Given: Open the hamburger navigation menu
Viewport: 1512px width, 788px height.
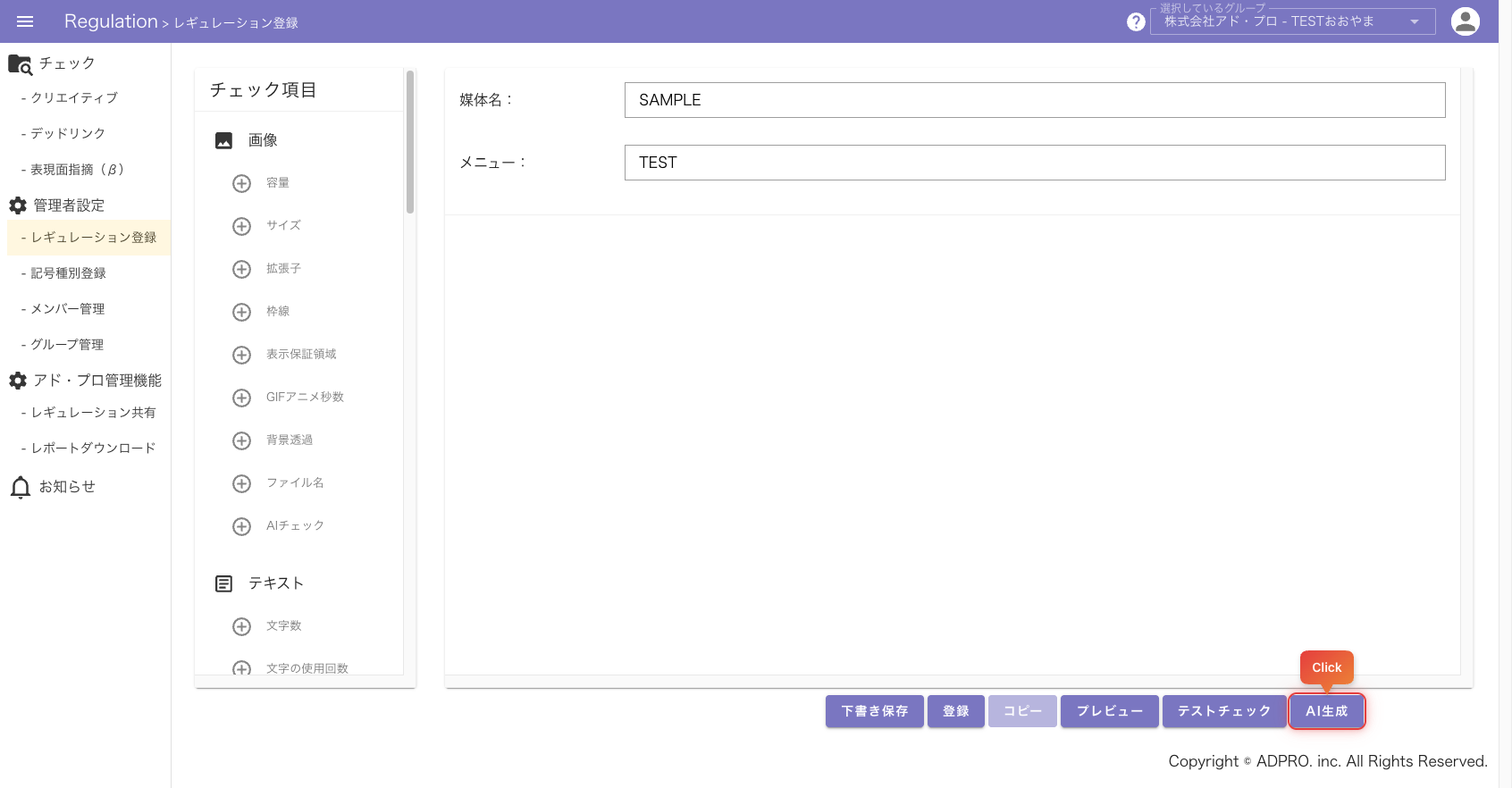Looking at the screenshot, I should [25, 21].
